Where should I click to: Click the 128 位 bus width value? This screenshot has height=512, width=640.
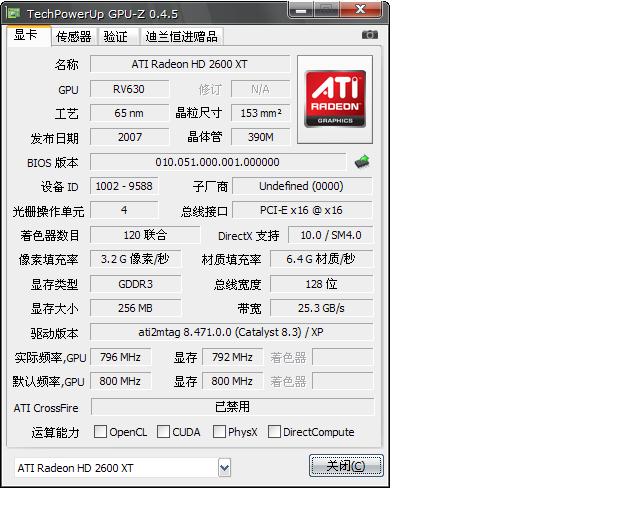click(321, 284)
